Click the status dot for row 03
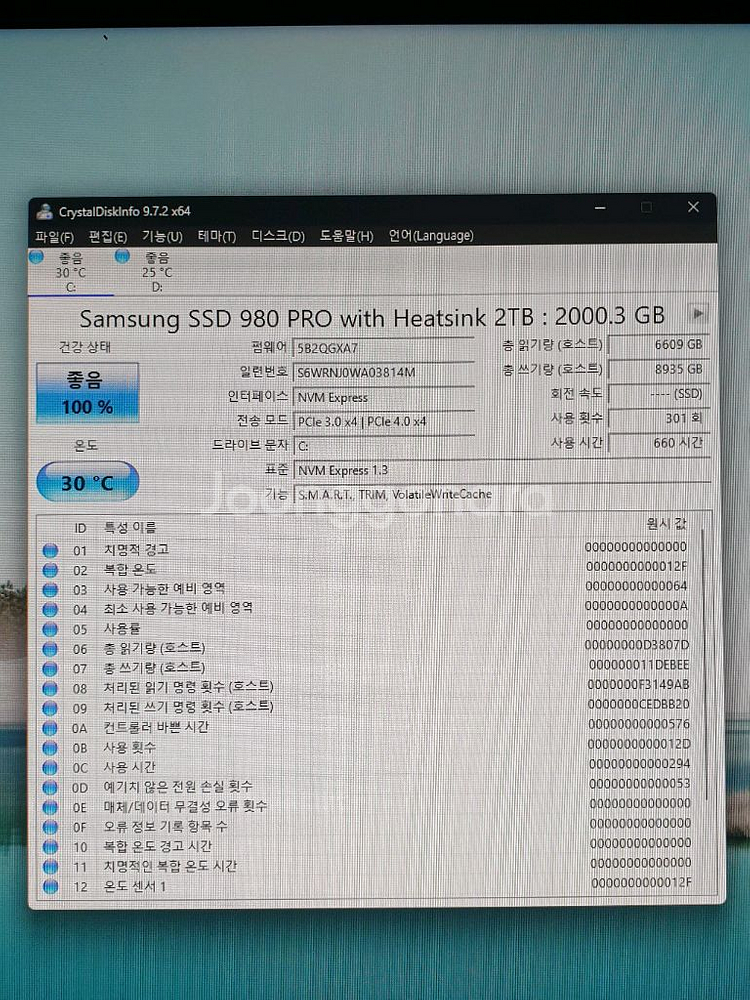The width and height of the screenshot is (750, 1000). coord(50,590)
